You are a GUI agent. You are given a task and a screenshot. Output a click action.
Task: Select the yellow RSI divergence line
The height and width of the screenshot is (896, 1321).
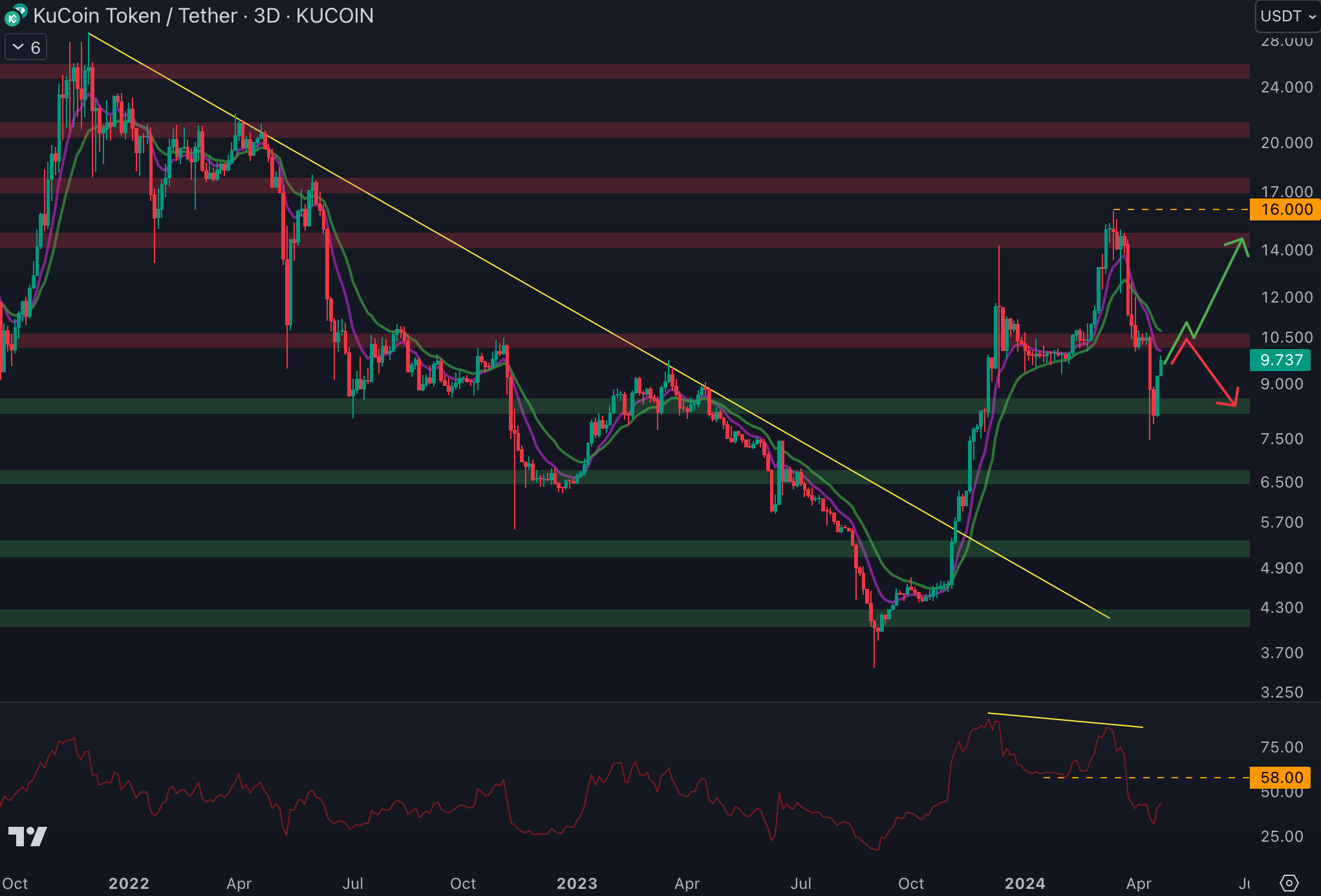[x=1065, y=720]
